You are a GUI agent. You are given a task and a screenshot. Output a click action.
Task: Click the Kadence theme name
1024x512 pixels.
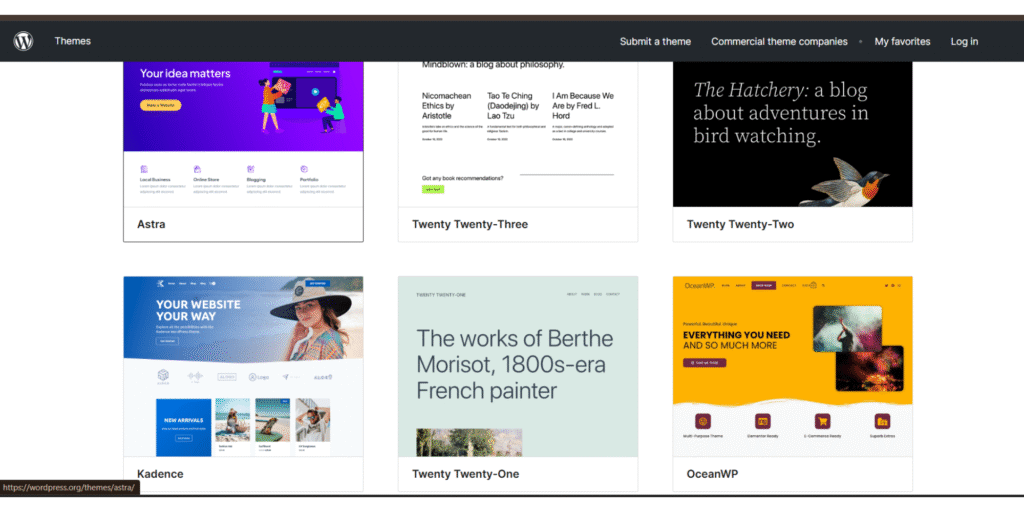[160, 474]
